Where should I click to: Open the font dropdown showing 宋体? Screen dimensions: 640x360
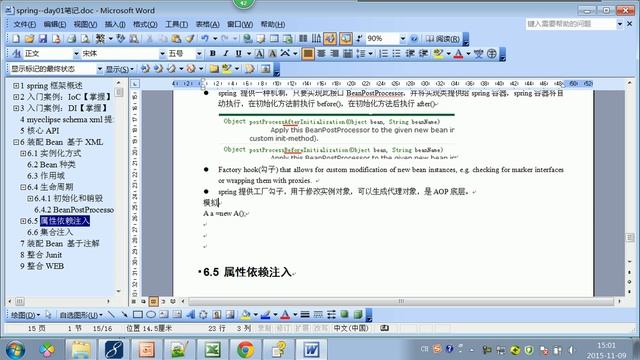pyautogui.click(x=162, y=53)
